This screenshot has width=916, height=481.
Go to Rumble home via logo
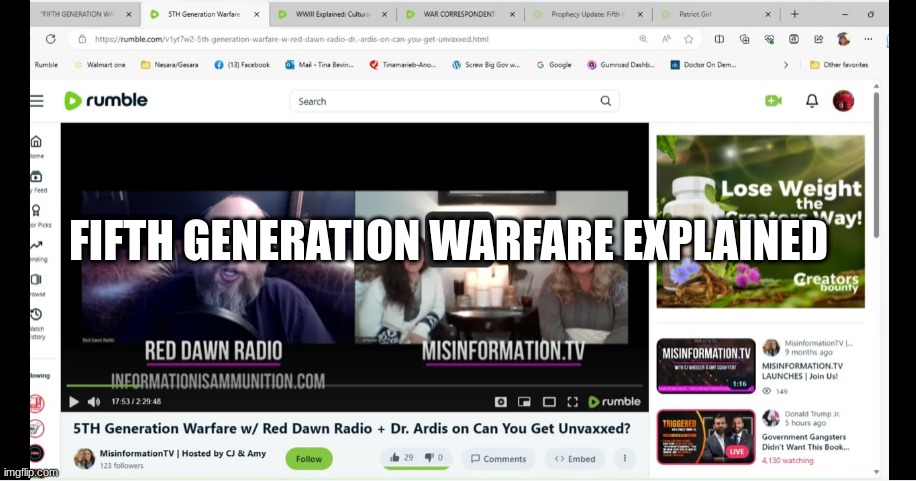tap(106, 101)
